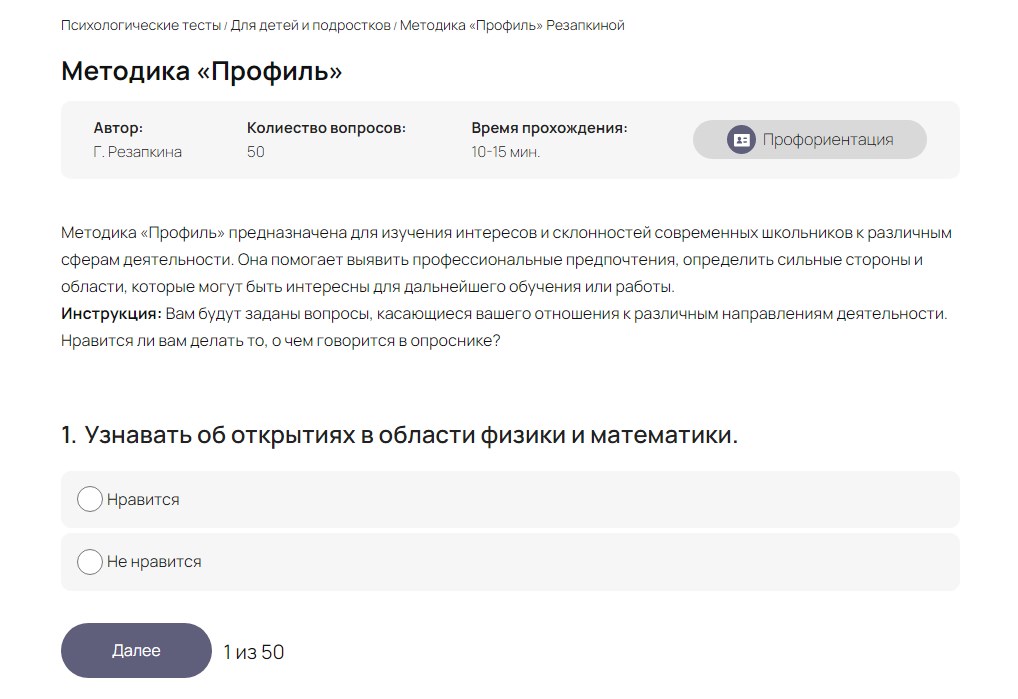1018x699 pixels.
Task: Click the ID card icon in Профориентация badge
Action: [x=740, y=140]
